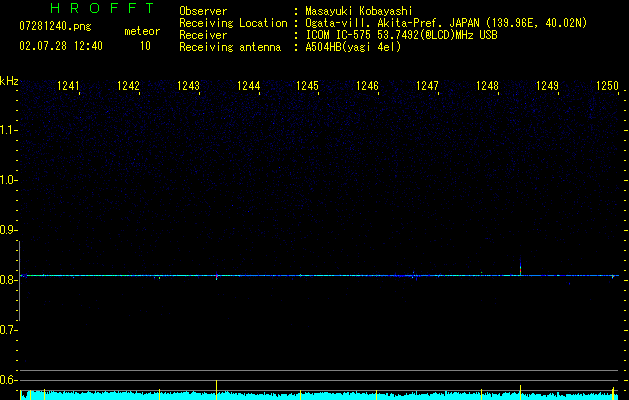
Task: Click the Ogata-vill. Akita-Pref. location text
Action: coord(392,23)
